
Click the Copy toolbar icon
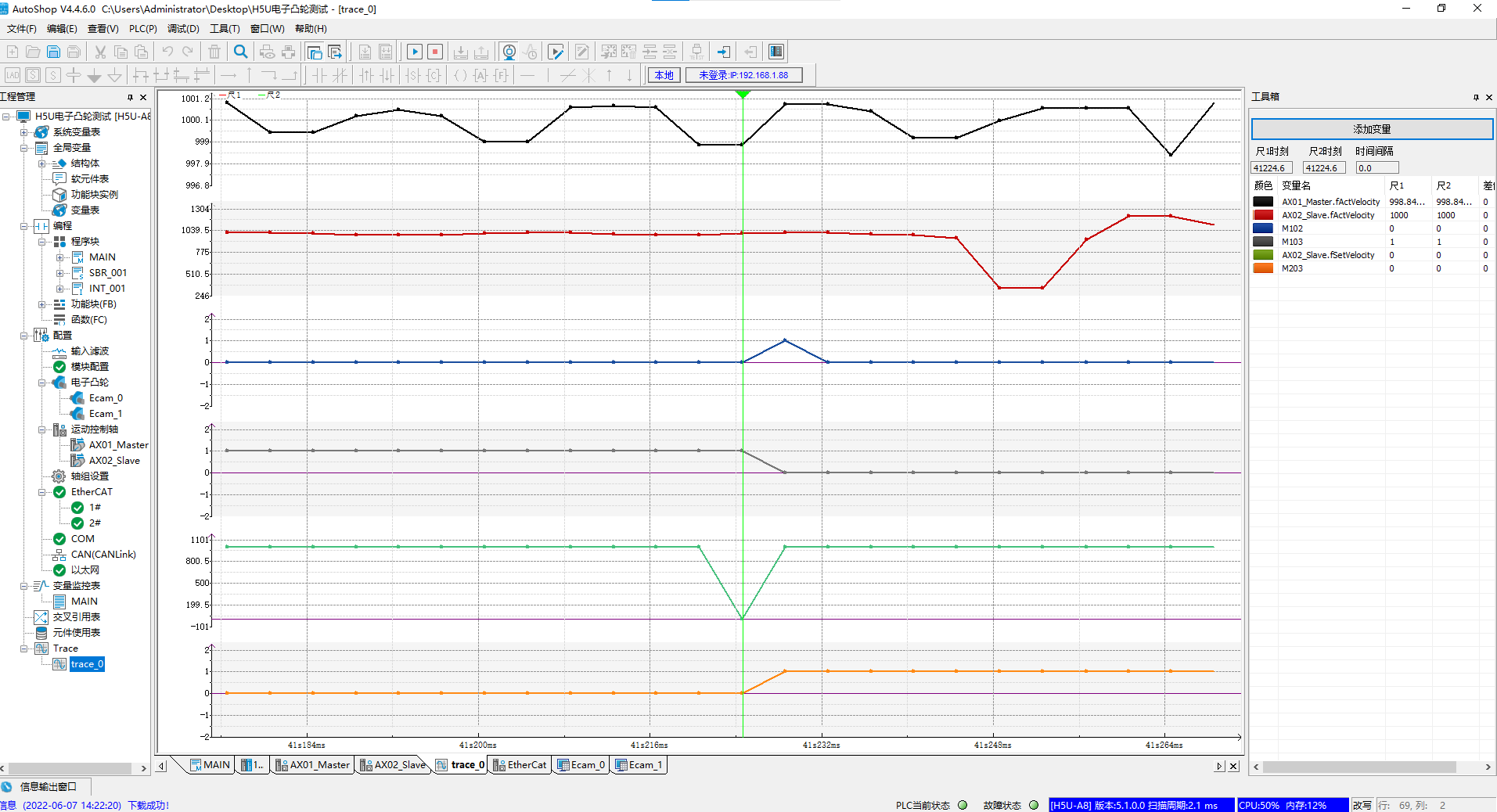pyautogui.click(x=121, y=52)
